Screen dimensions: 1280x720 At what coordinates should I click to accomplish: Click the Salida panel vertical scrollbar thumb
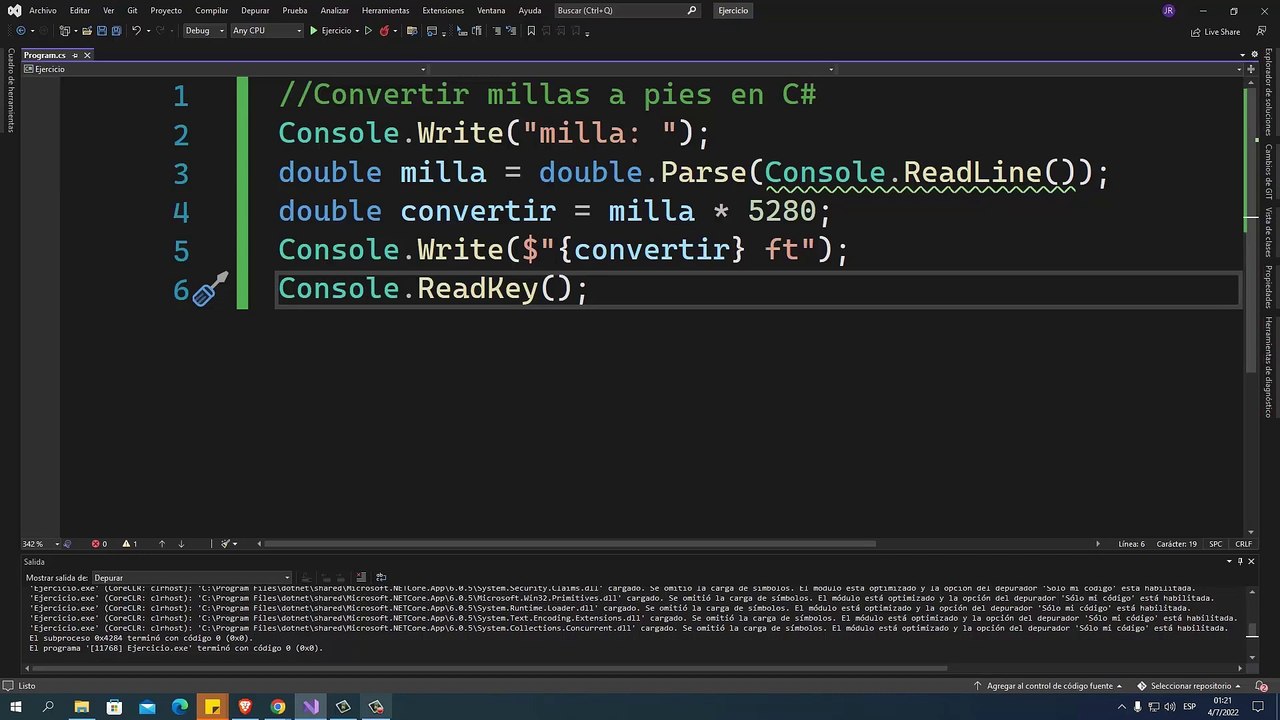(1252, 630)
